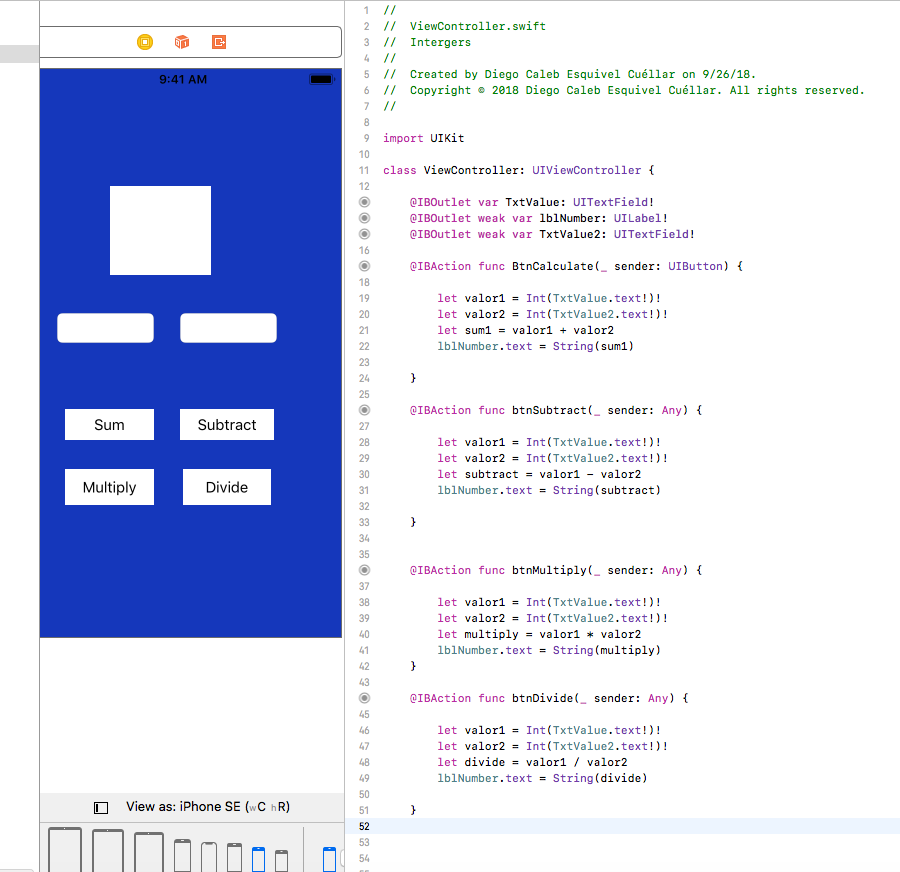Click the btnSubtract action connection circle
Image resolution: width=900 pixels, height=872 pixels.
(364, 410)
